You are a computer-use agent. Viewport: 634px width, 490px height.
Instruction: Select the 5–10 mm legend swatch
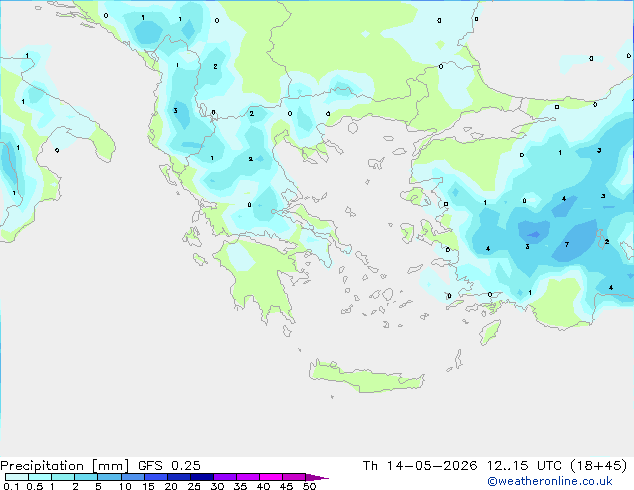pyautogui.click(x=109, y=477)
